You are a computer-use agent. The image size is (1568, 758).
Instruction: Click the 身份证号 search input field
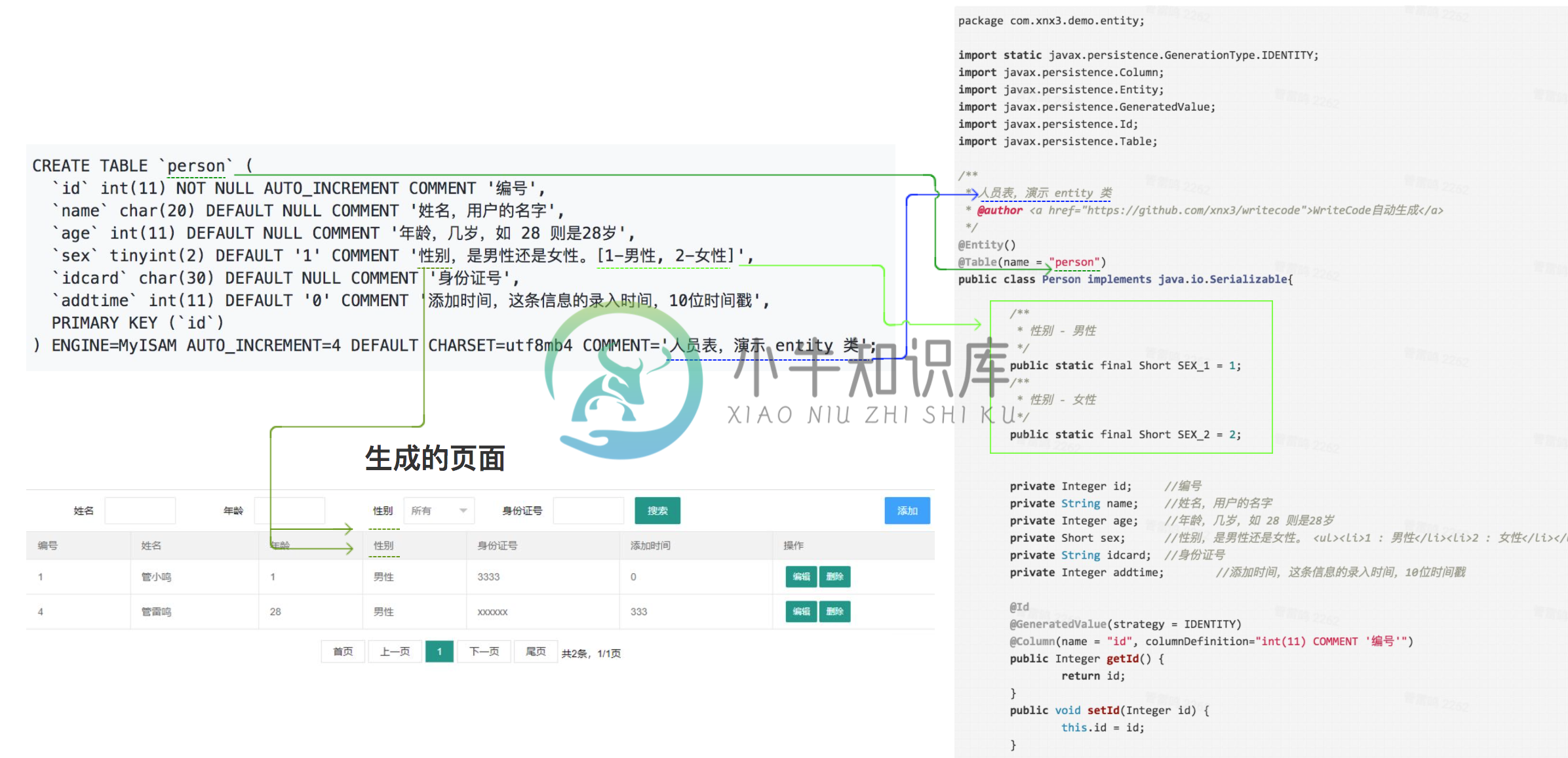pos(589,511)
